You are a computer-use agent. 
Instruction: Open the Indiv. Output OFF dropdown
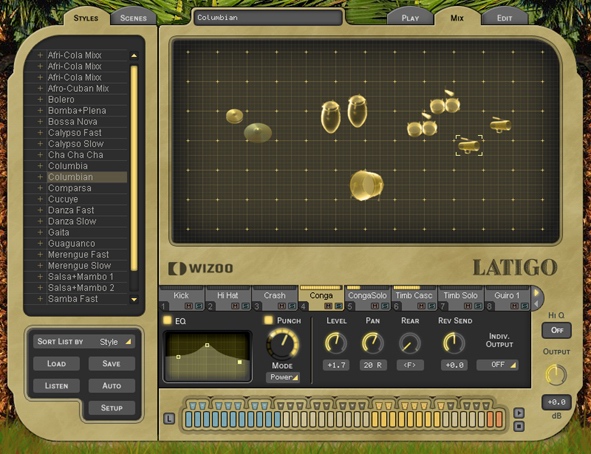coord(498,365)
